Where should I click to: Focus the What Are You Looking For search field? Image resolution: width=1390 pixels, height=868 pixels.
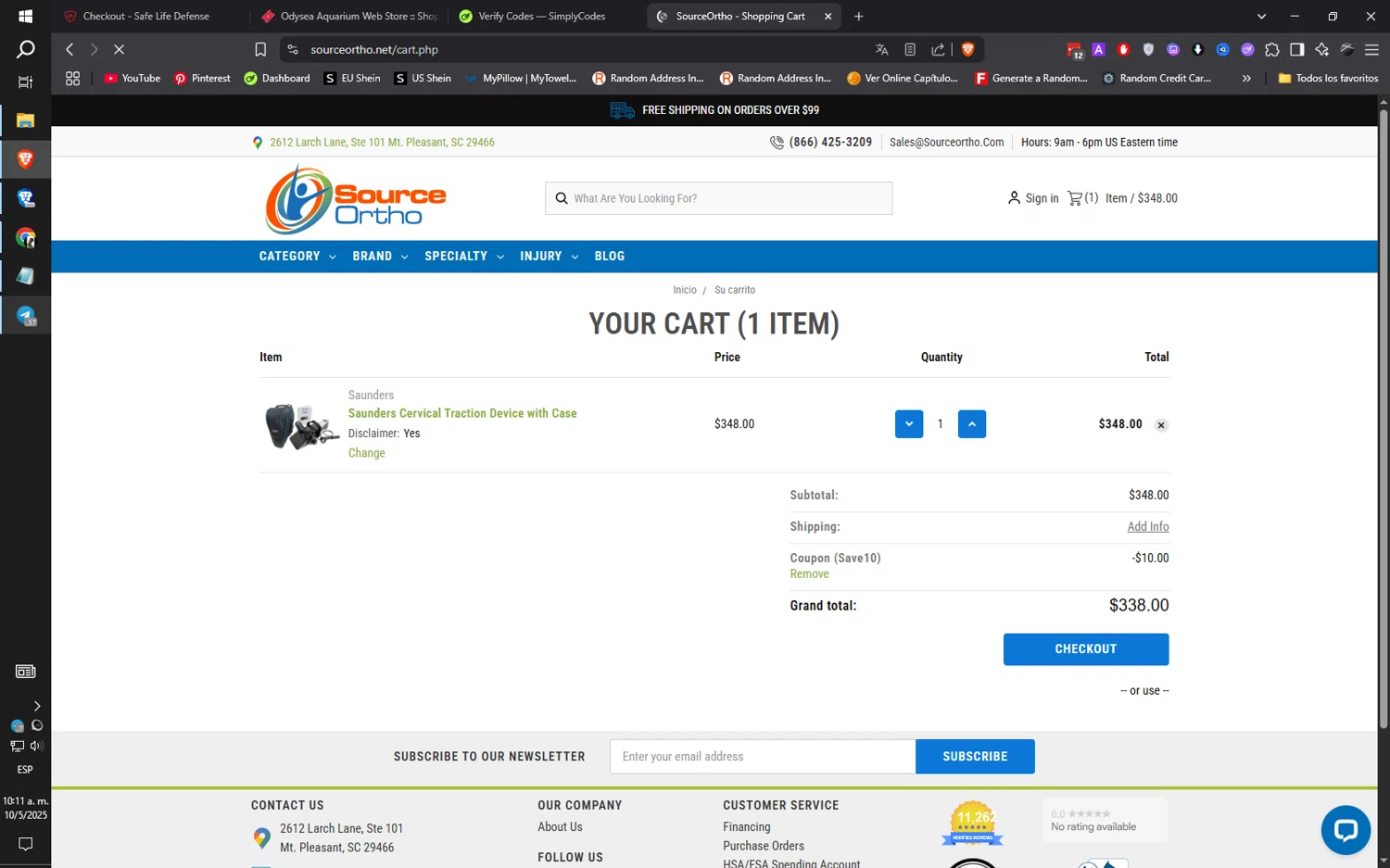pos(718,198)
